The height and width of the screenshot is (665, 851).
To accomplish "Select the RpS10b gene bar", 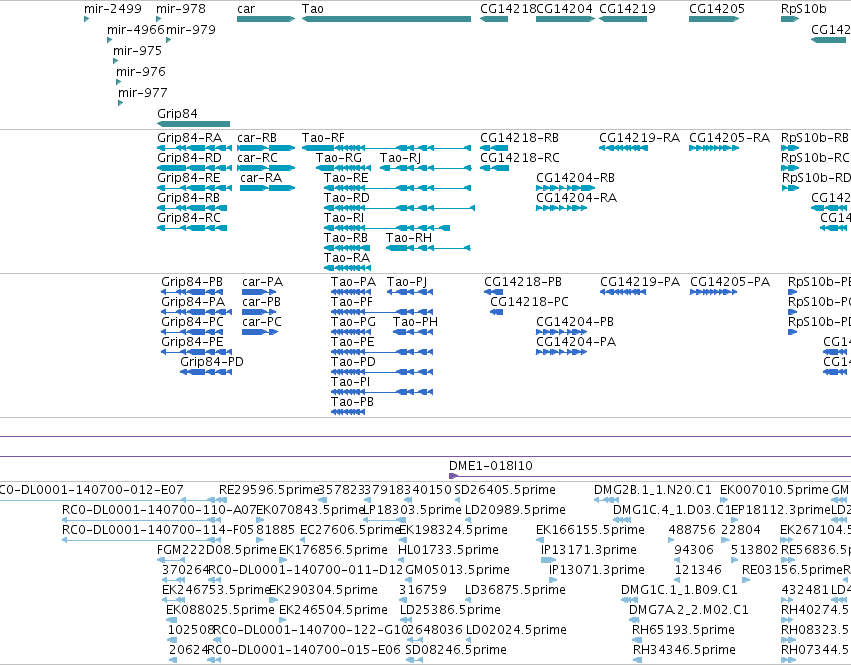I will (790, 19).
